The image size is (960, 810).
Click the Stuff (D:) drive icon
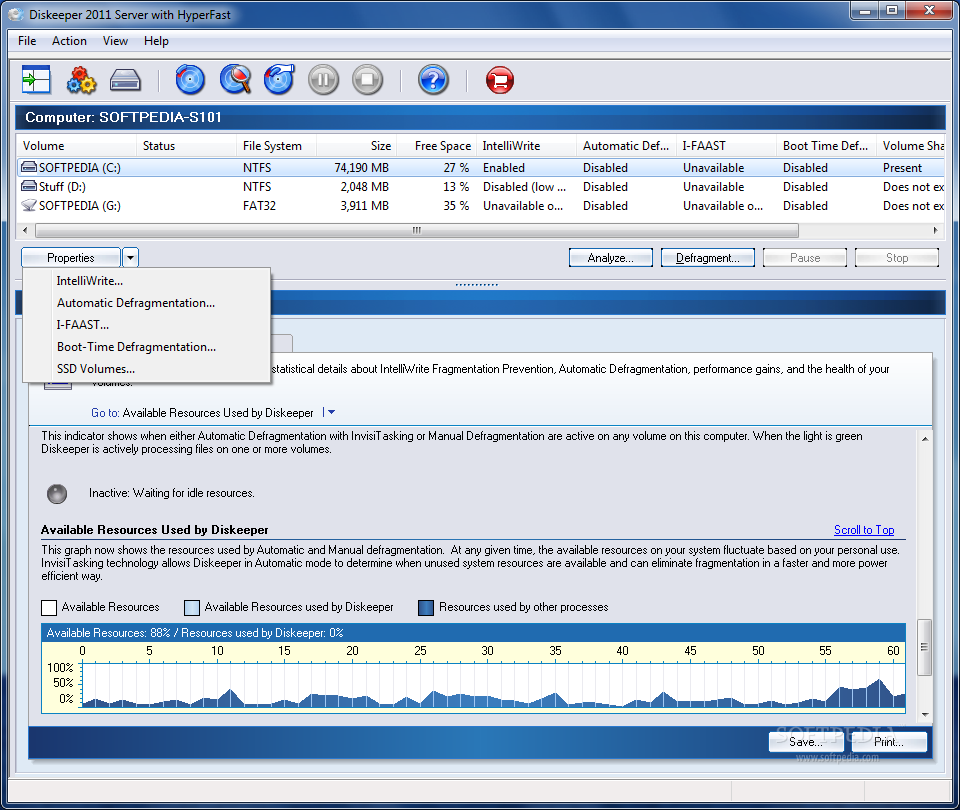[x=29, y=186]
